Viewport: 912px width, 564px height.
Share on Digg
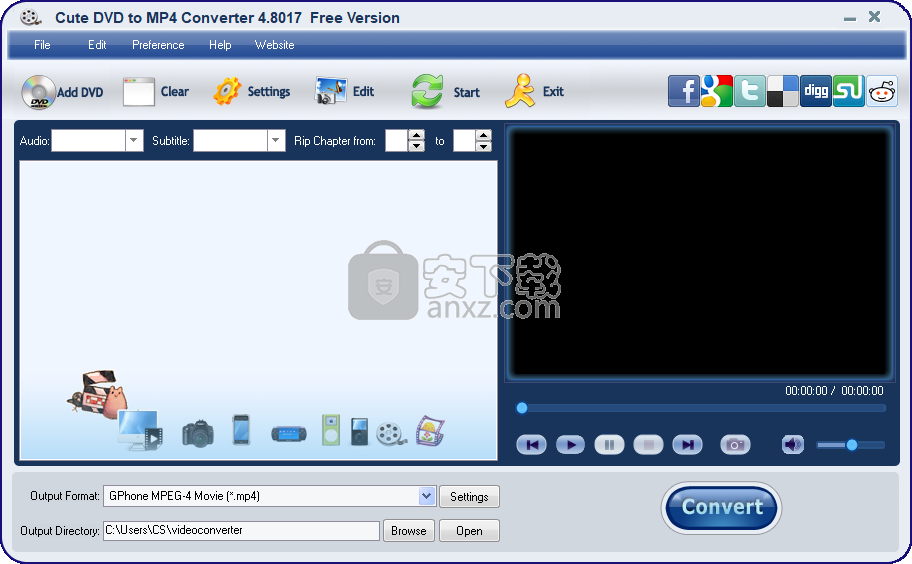point(816,91)
